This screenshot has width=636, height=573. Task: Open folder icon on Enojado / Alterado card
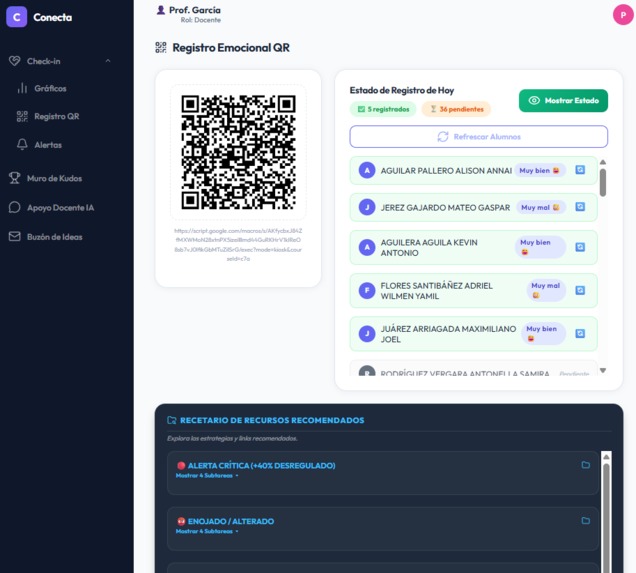click(585, 520)
